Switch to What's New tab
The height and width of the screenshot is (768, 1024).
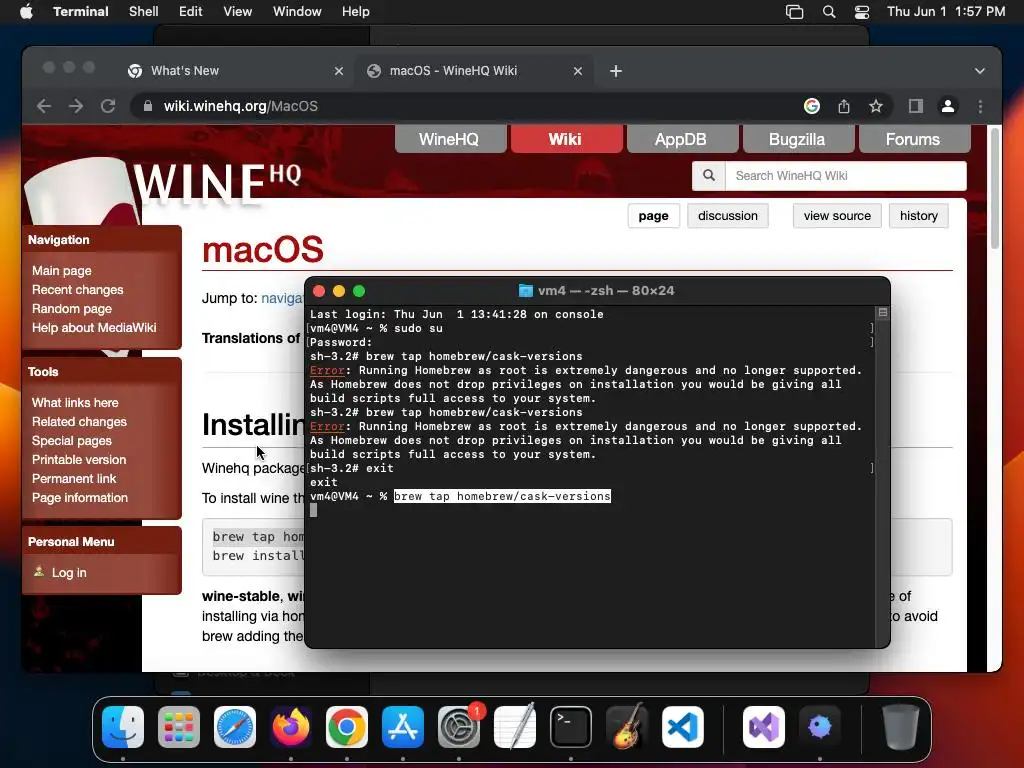[235, 71]
